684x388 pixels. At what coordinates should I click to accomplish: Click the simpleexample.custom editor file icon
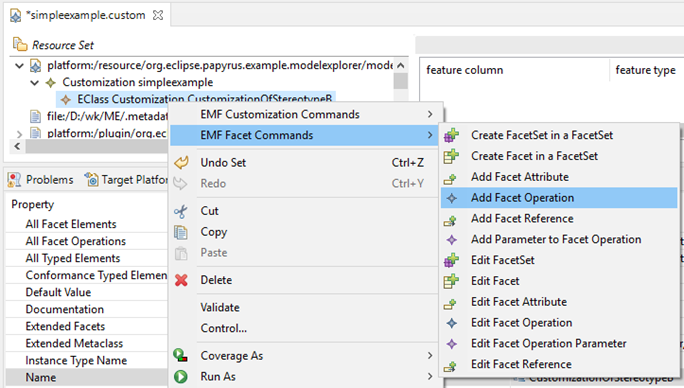pos(15,16)
